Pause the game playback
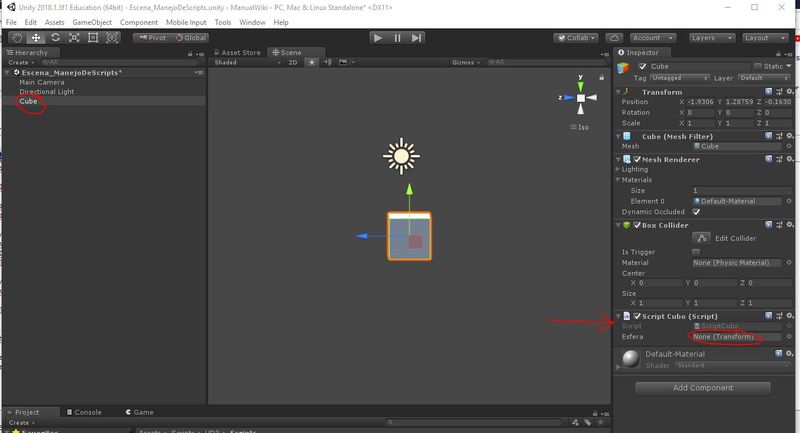This screenshot has height=433, width=800. click(397, 38)
